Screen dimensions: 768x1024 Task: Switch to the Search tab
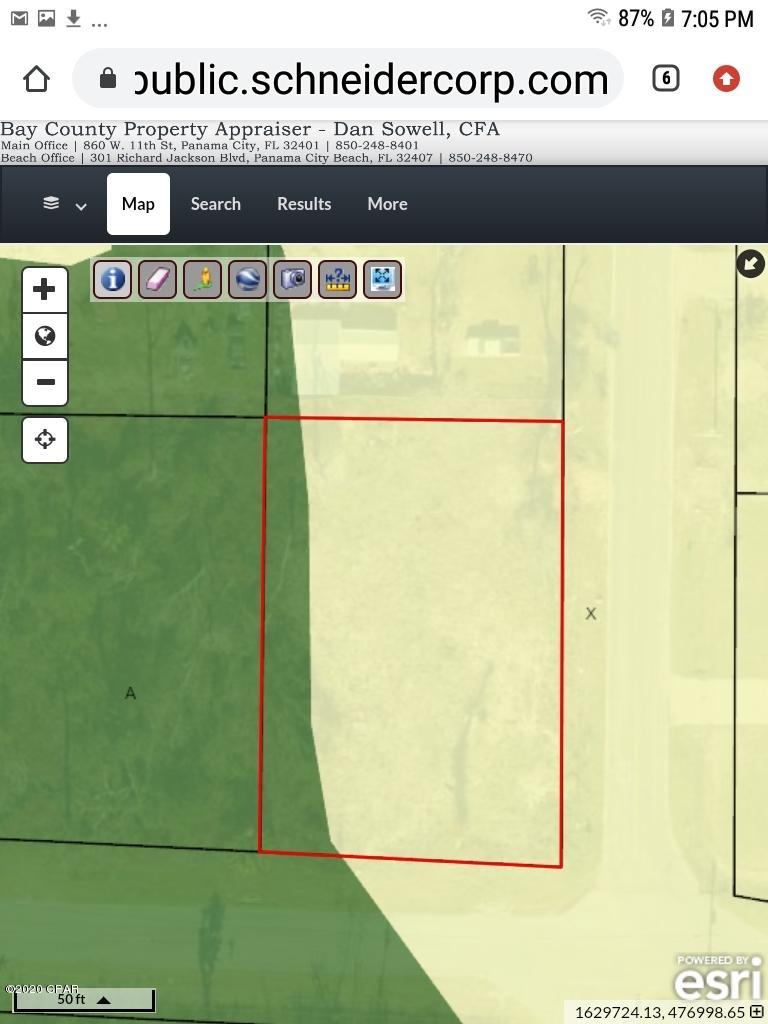tap(216, 204)
